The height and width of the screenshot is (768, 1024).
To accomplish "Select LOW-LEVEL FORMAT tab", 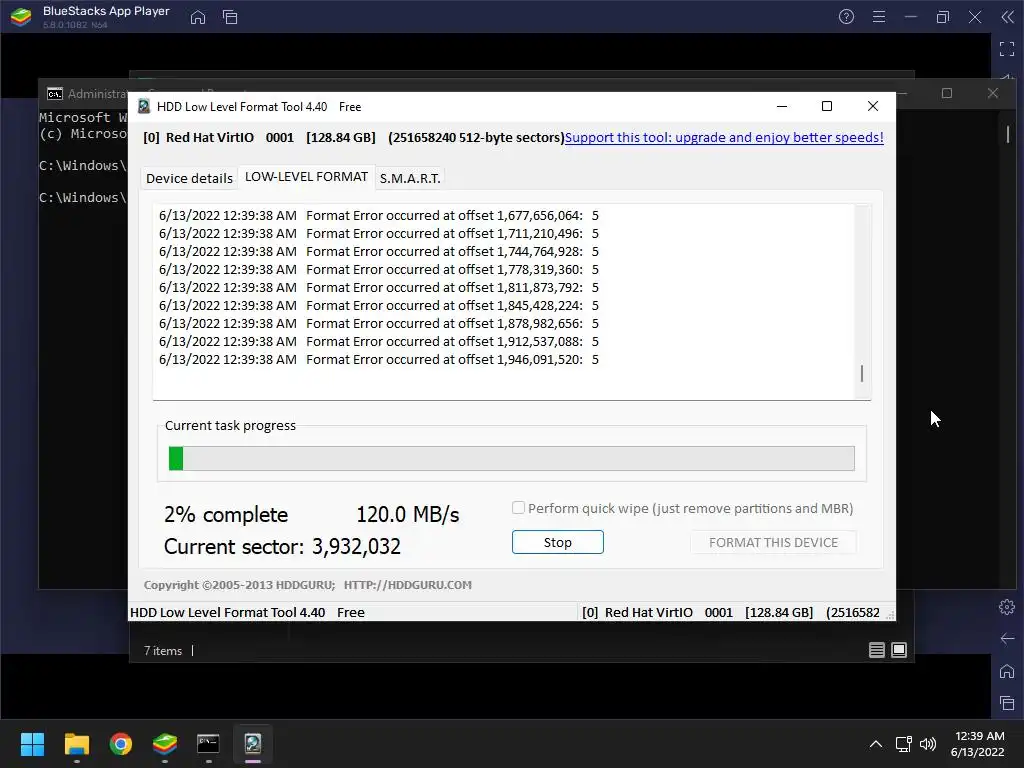I will tap(306, 177).
